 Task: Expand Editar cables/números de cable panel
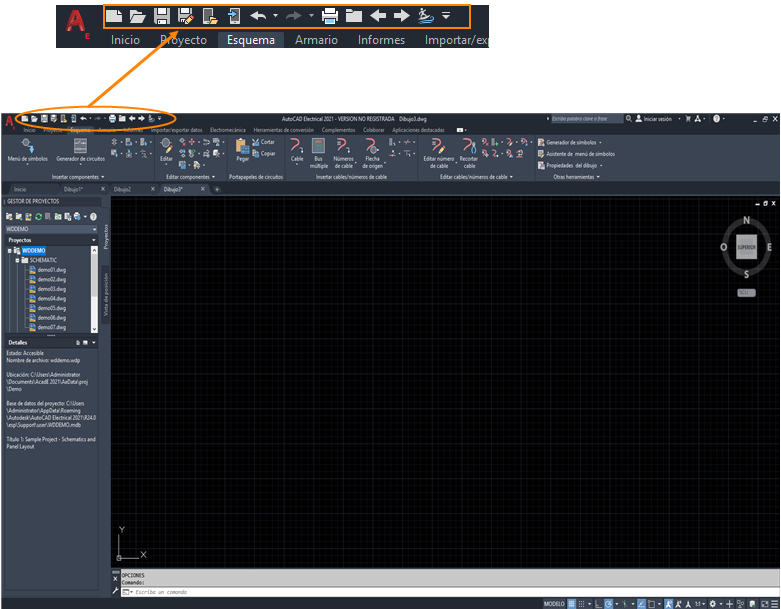(x=476, y=177)
